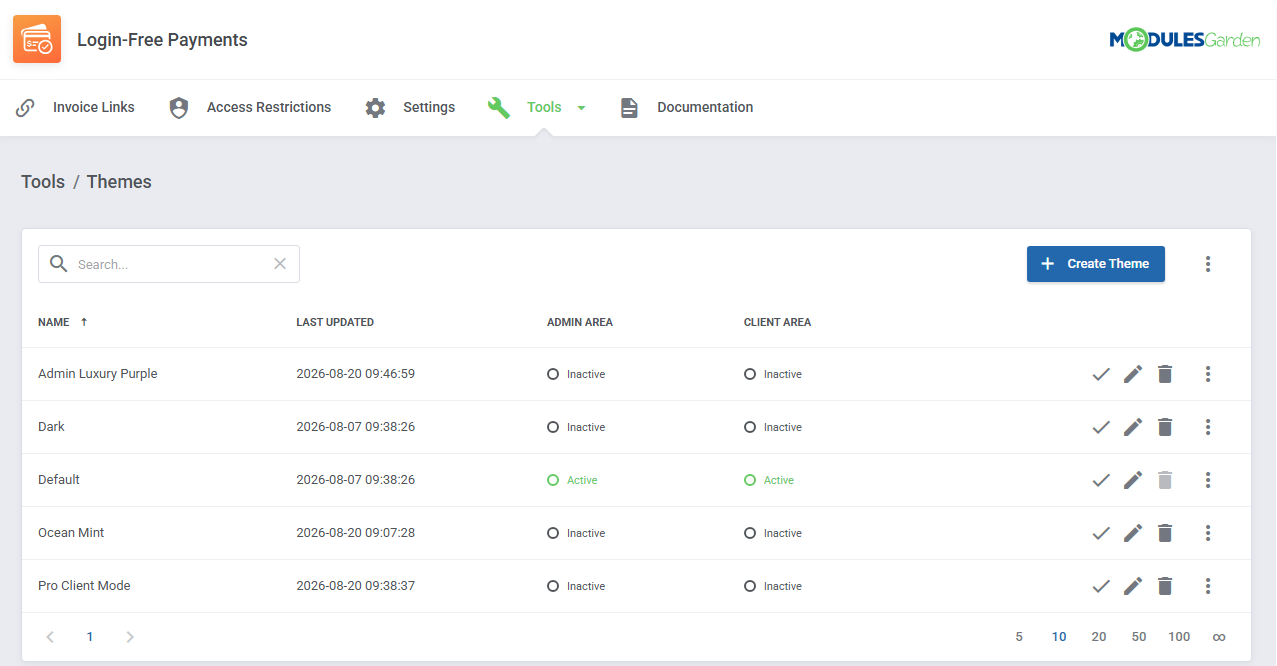Viewport: 1277px width, 666px height.
Task: Open the more options menu beside Create Theme
Action: tap(1208, 264)
